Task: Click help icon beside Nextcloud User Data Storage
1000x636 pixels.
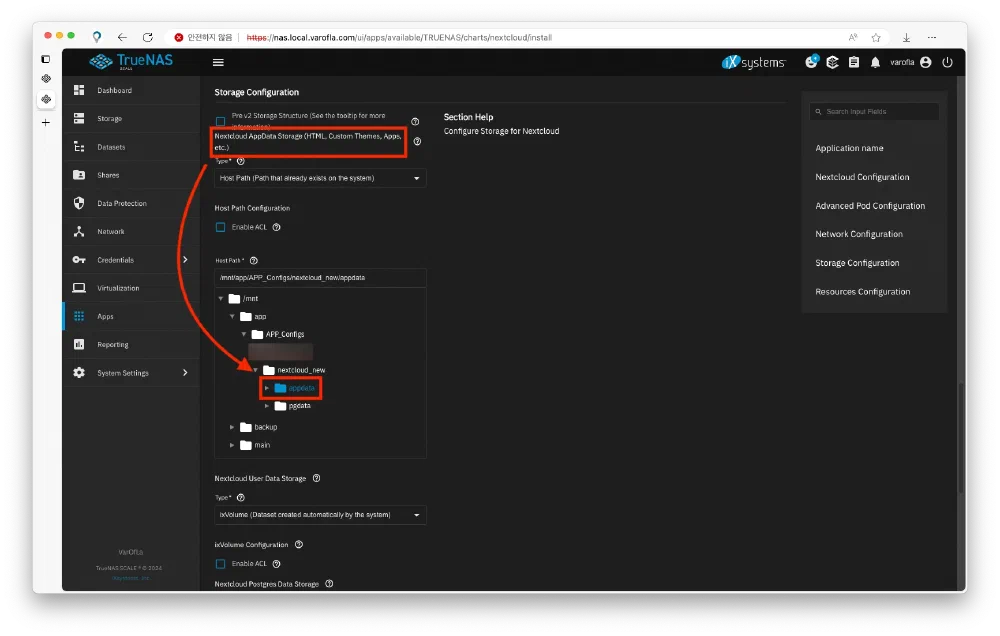Action: 316,478
